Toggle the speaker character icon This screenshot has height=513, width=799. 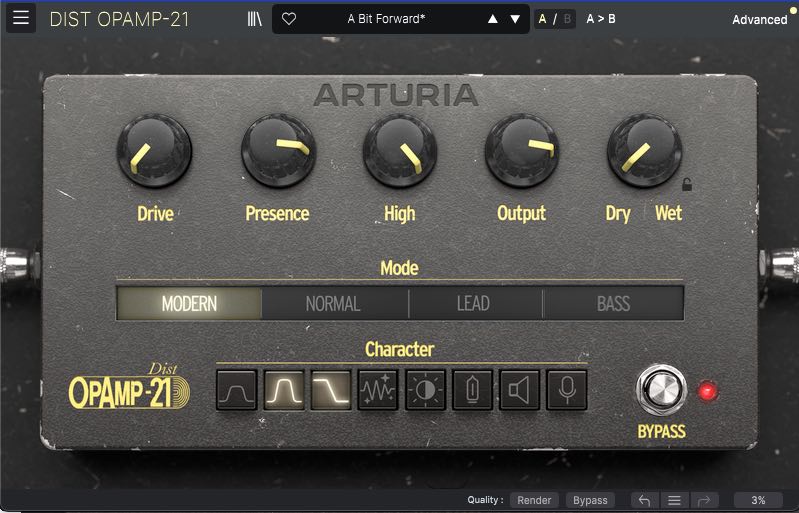pyautogui.click(x=519, y=390)
